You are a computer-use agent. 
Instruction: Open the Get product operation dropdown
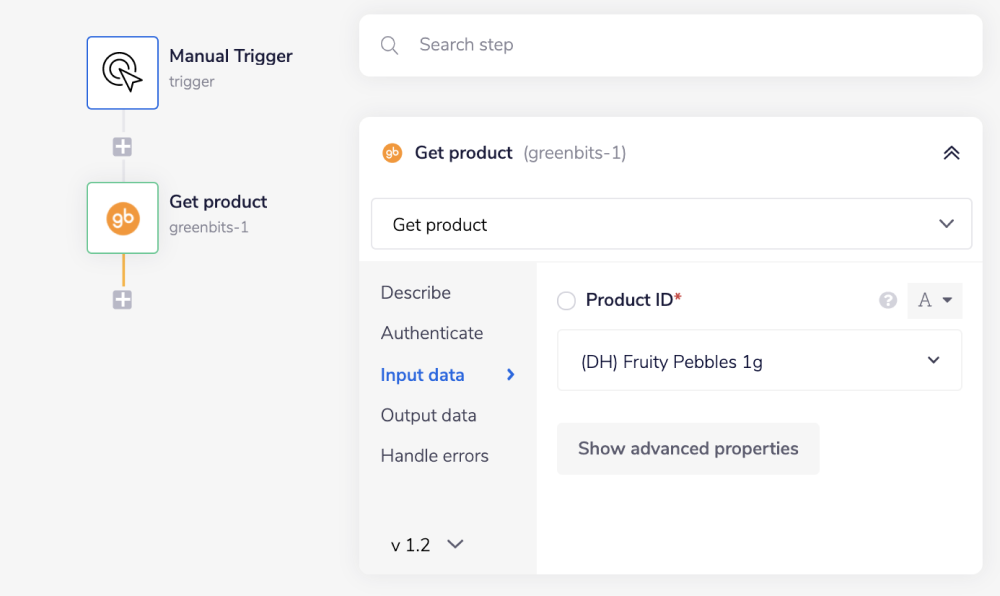671,224
